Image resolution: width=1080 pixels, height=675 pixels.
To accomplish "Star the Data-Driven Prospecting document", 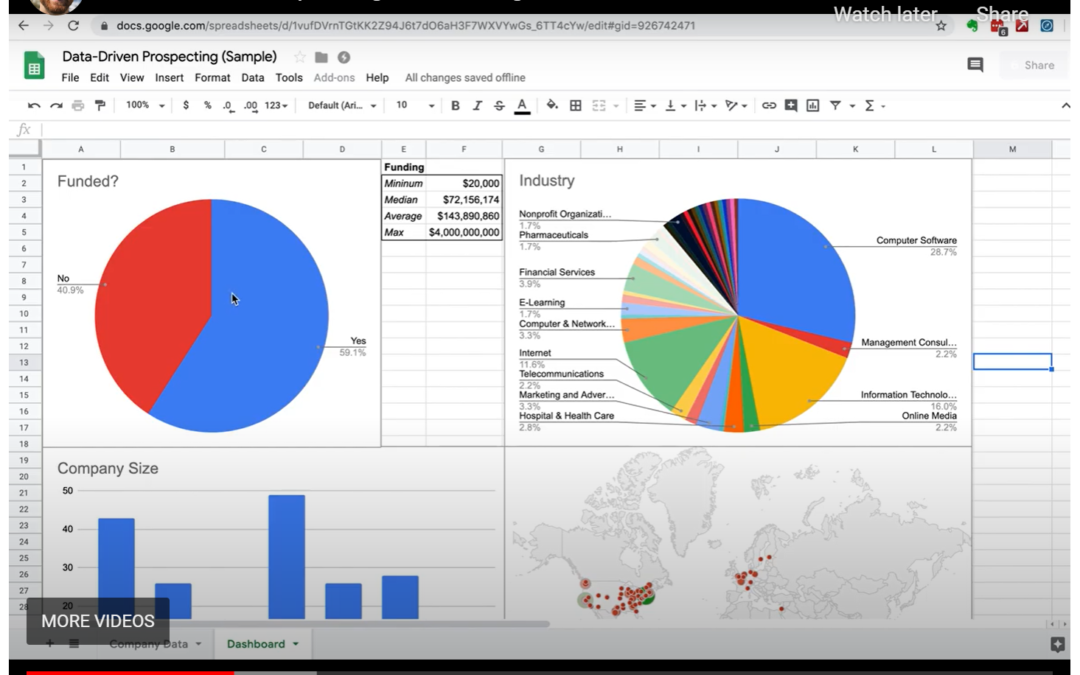I will tap(299, 57).
